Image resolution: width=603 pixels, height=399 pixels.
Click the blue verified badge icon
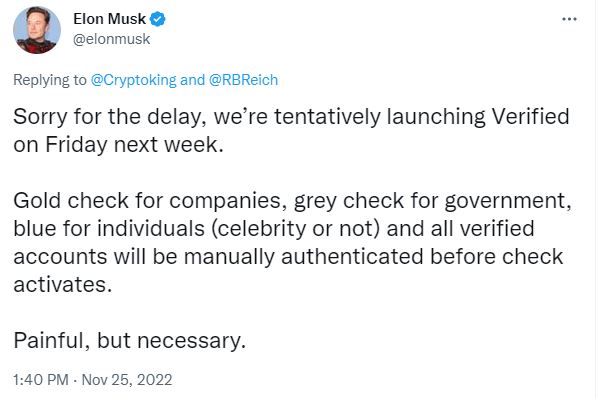point(157,19)
